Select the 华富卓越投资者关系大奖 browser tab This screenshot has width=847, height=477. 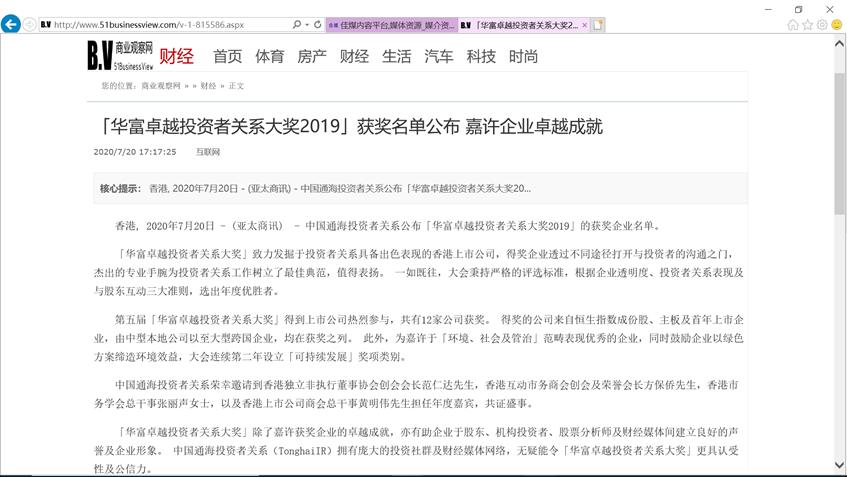(523, 25)
